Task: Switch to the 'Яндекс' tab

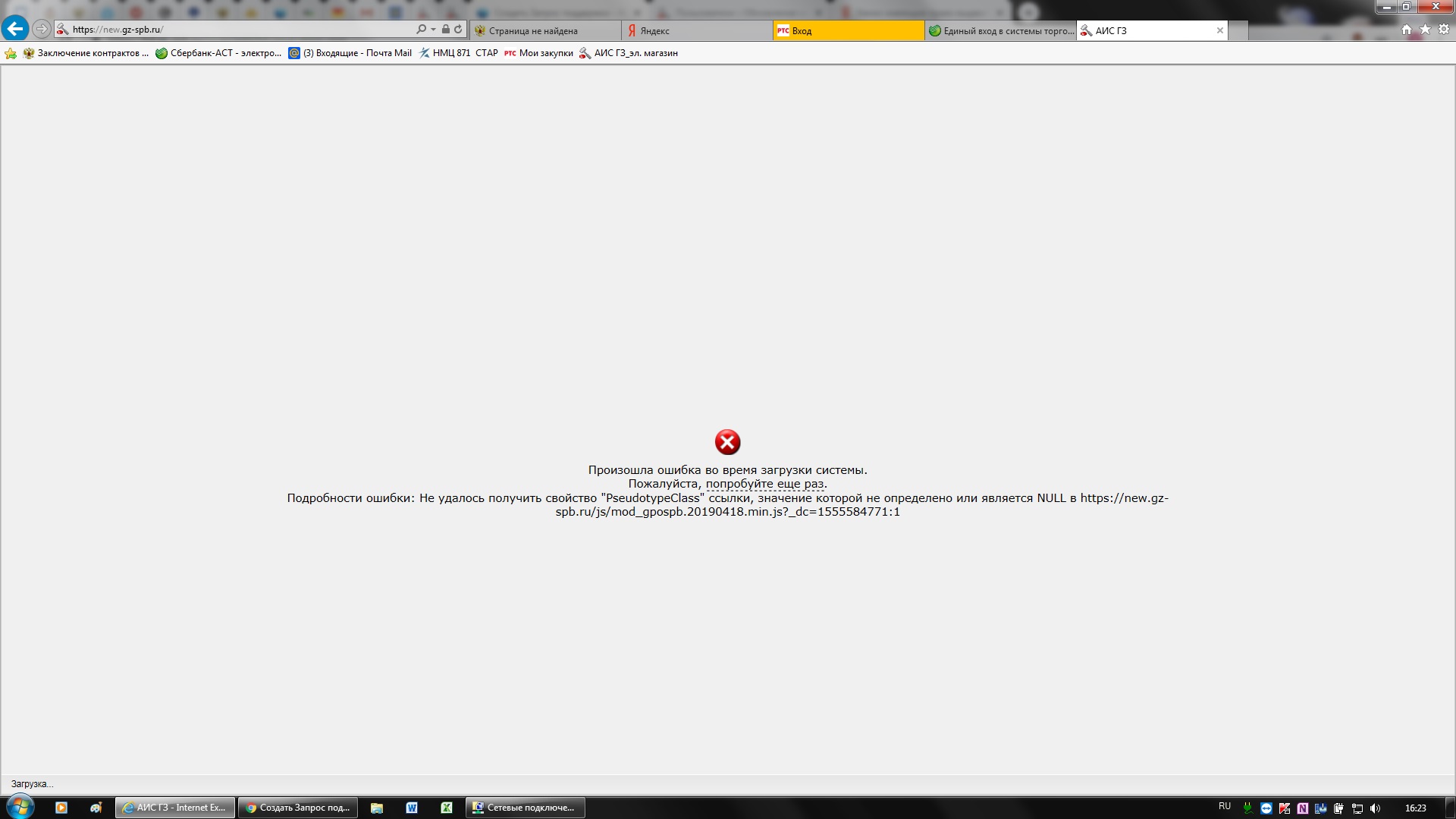Action: coord(697,30)
